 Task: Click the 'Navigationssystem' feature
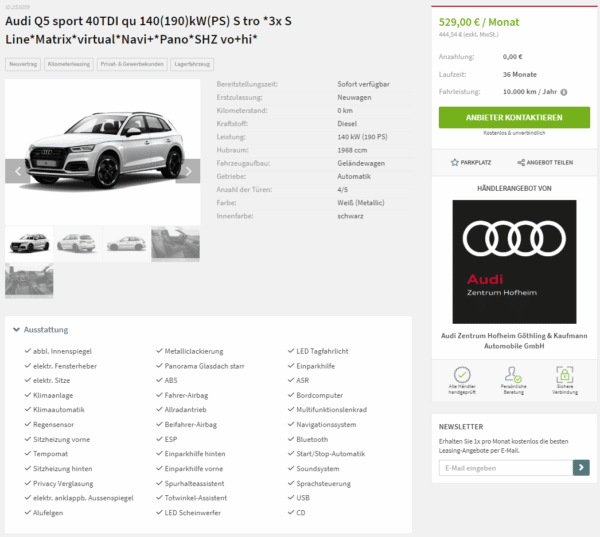[x=326, y=424]
